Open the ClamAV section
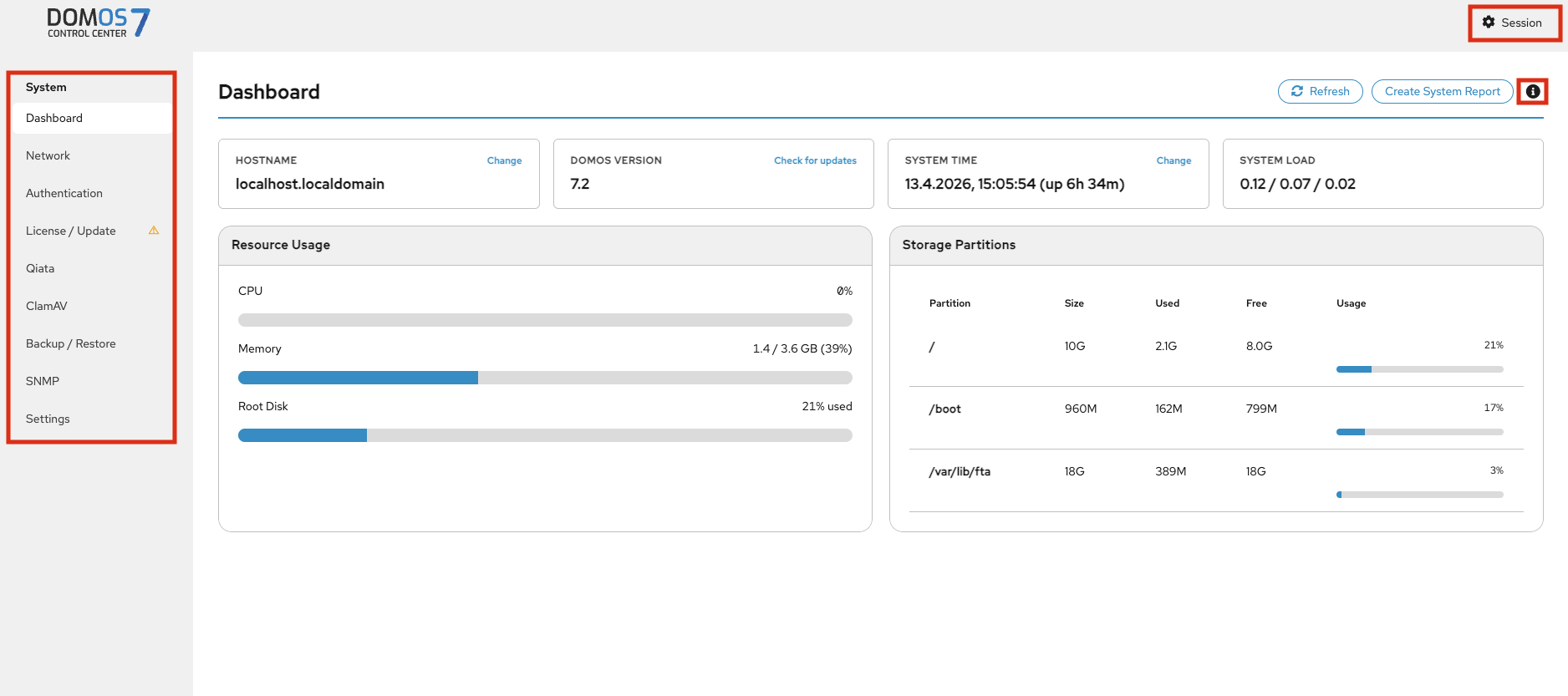The image size is (1568, 696). 92,306
